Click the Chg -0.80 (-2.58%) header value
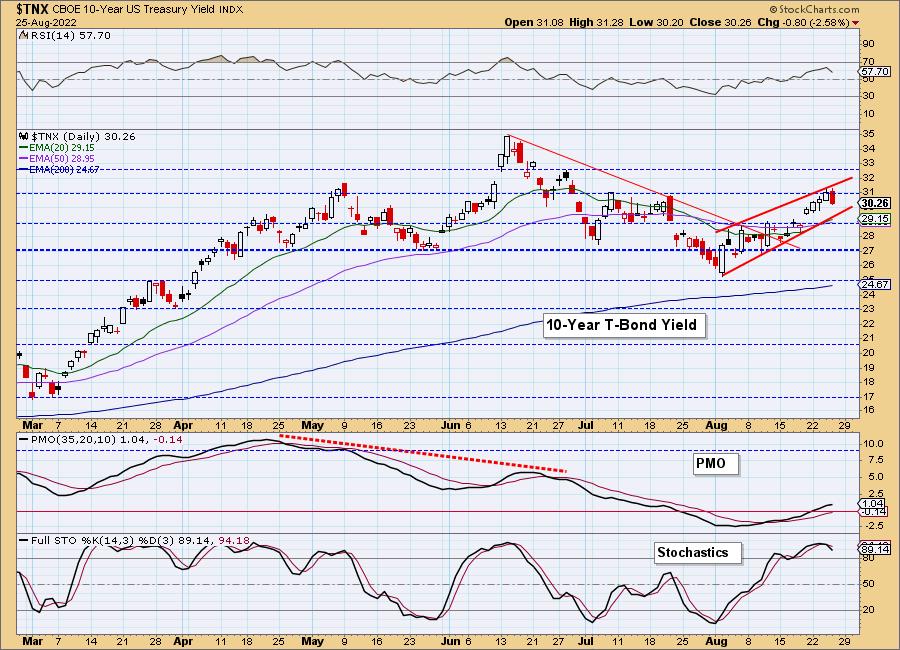 [x=804, y=22]
